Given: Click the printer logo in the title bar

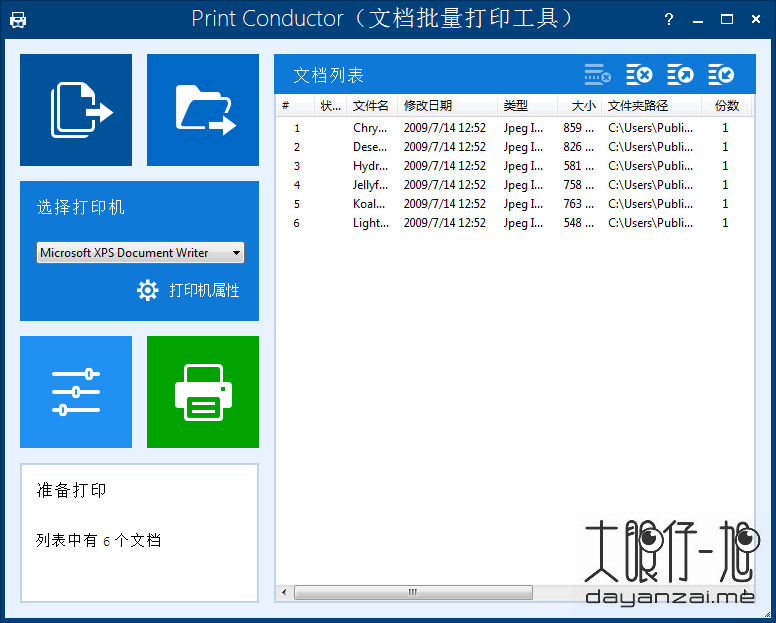Looking at the screenshot, I should 18,19.
